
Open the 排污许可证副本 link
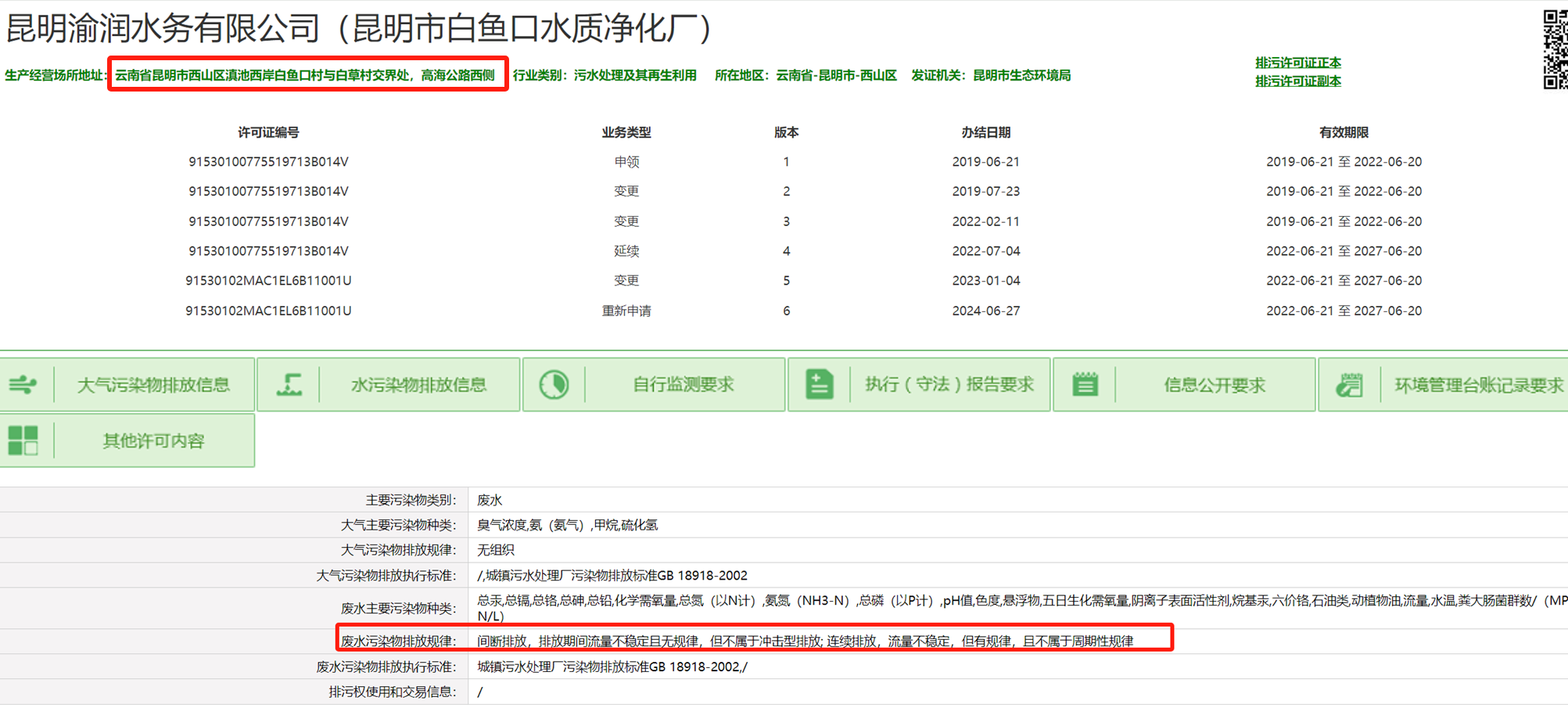click(1298, 81)
